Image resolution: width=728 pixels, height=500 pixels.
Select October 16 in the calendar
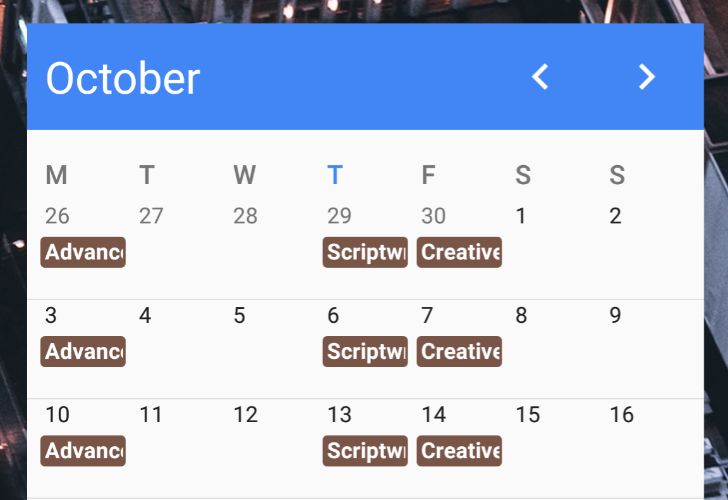point(622,415)
